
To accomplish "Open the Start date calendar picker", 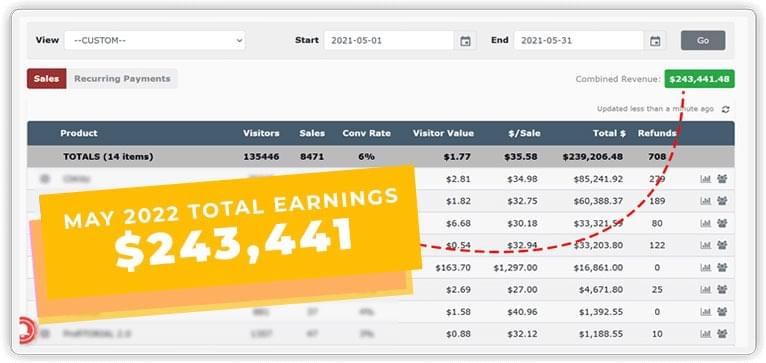I will tap(466, 41).
